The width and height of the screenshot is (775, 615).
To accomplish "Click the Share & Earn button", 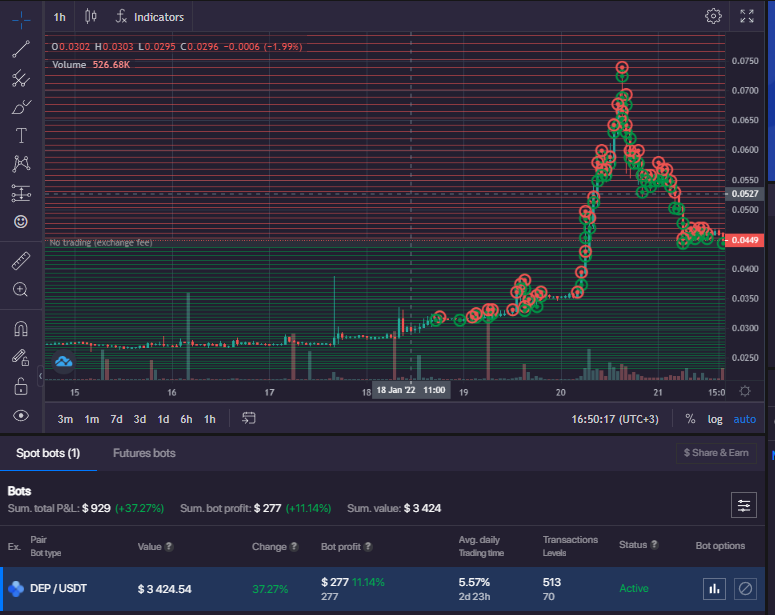I will 716,453.
